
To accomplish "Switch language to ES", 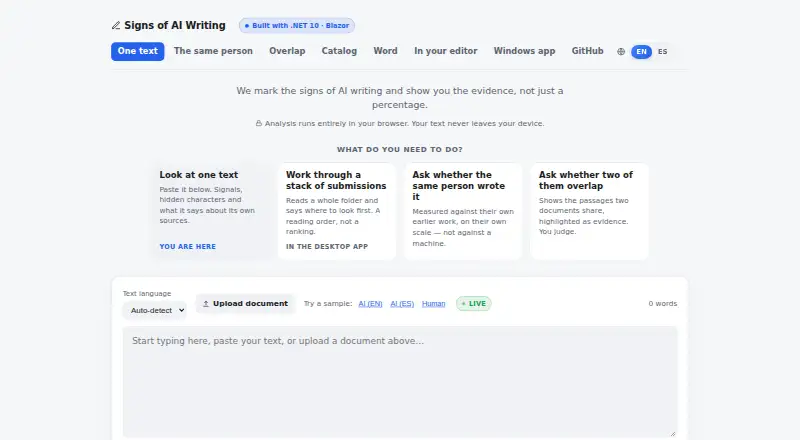I will [662, 52].
